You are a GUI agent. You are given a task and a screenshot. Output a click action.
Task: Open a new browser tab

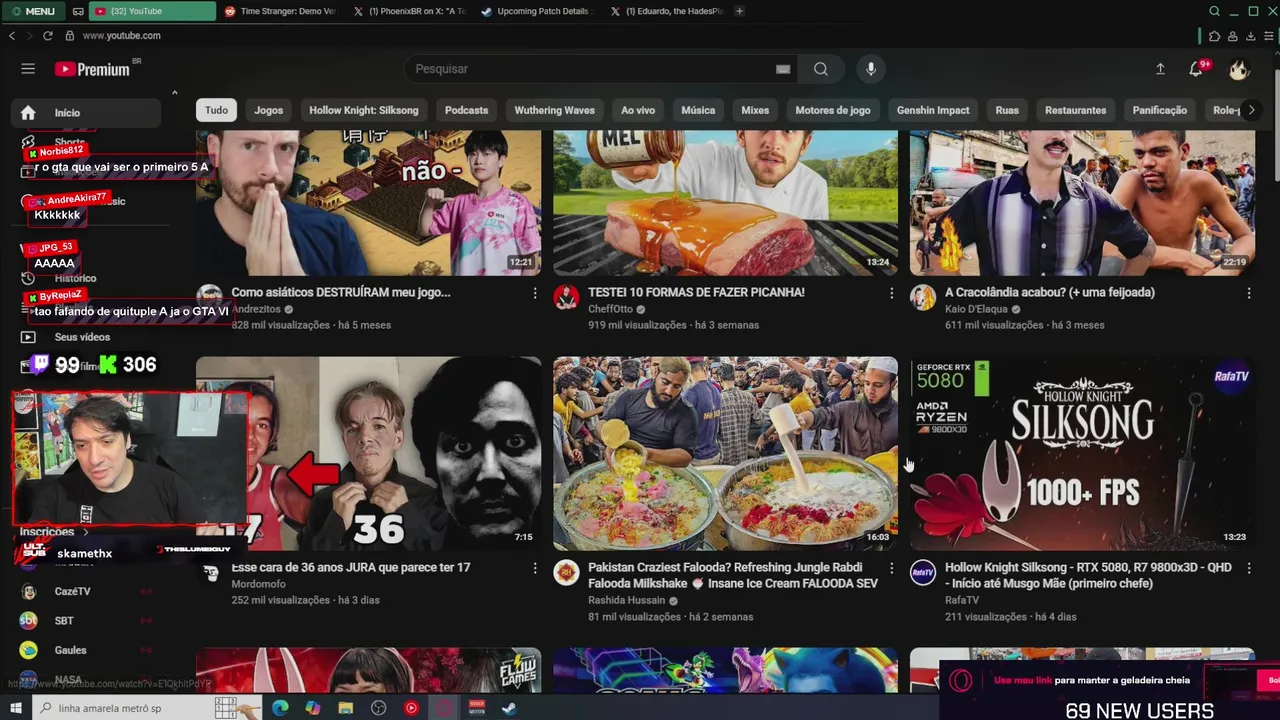click(x=739, y=11)
